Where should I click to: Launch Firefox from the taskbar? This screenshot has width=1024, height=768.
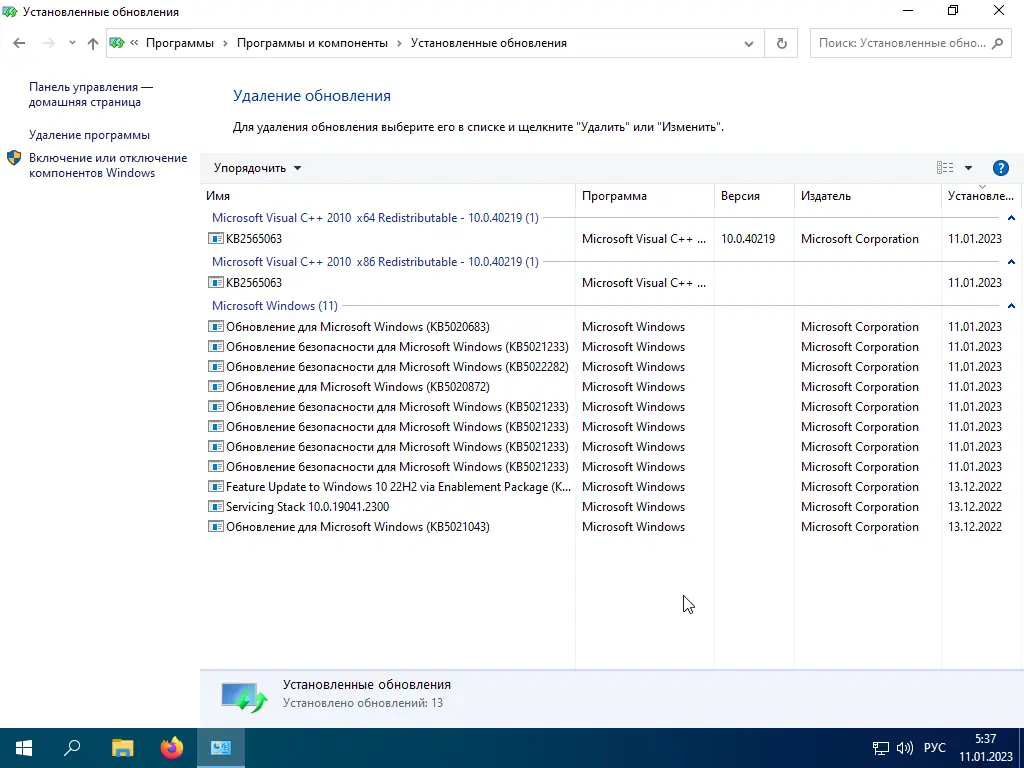click(172, 748)
